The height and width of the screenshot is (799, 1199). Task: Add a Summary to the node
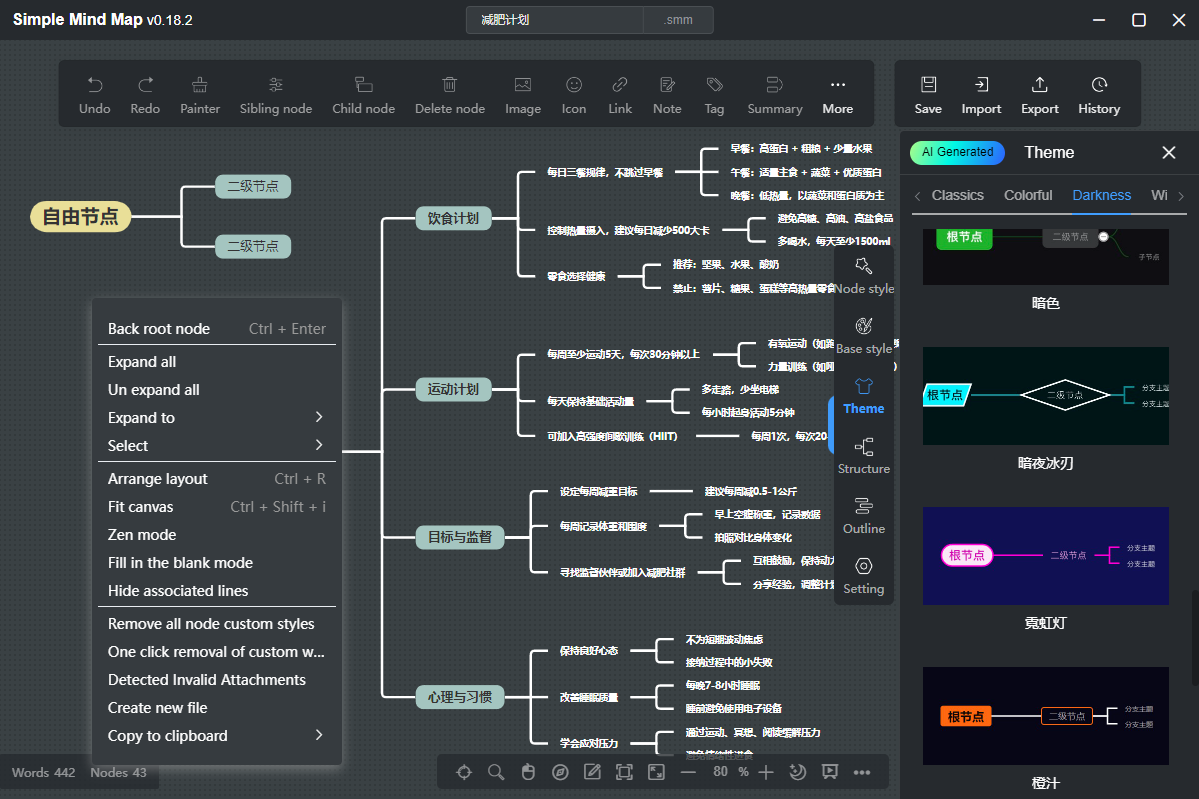(x=774, y=96)
